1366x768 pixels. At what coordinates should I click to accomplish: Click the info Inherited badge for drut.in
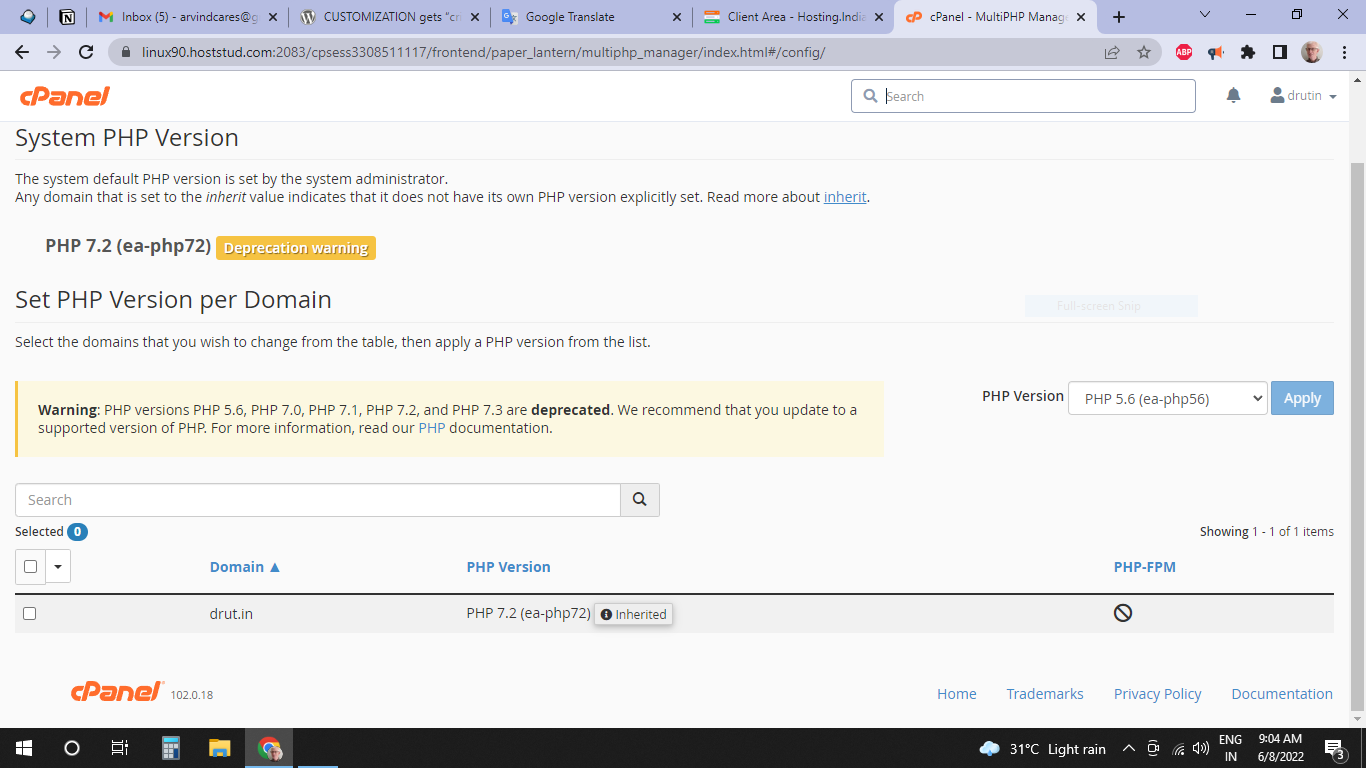634,614
